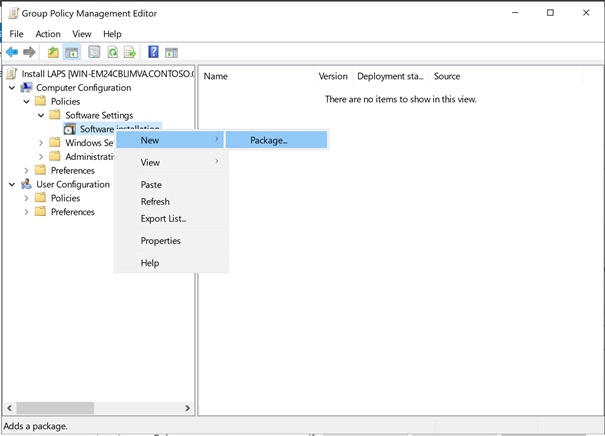Click the toolbar Properties icon
Screen dimensions: 605x436
94,52
